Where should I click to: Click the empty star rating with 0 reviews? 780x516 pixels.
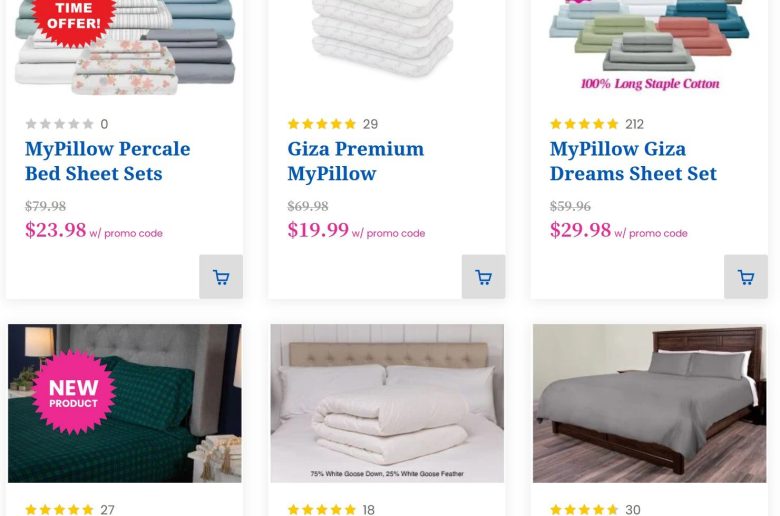click(x=59, y=124)
